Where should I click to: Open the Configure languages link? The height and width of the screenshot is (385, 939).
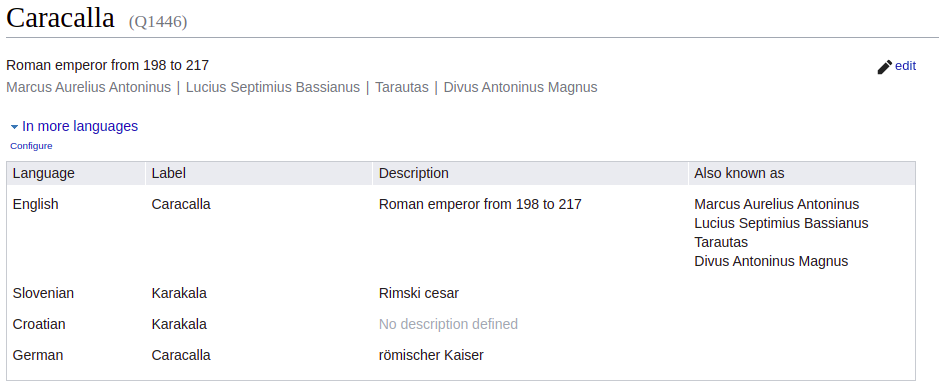click(x=31, y=146)
